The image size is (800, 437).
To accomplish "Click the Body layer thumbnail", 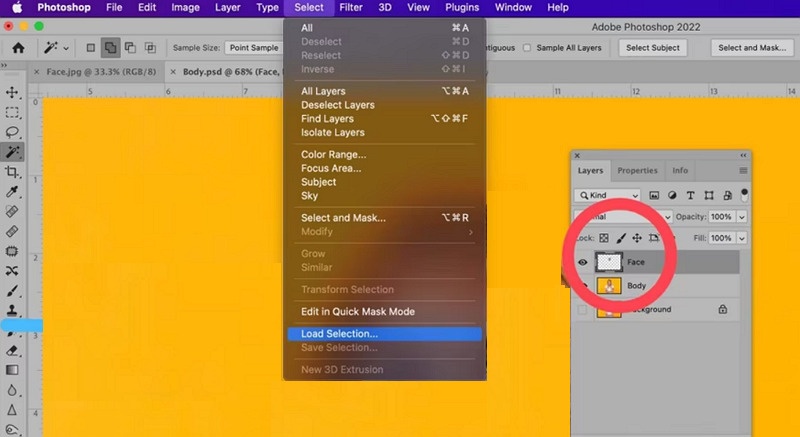I will point(609,286).
